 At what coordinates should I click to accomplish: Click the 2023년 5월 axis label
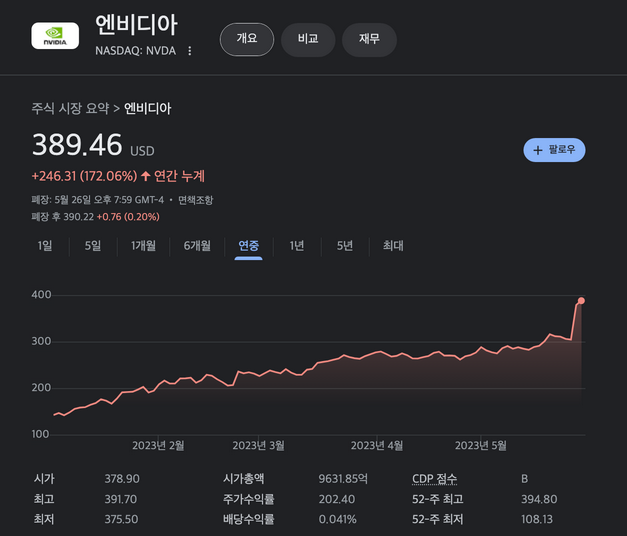coord(481,446)
